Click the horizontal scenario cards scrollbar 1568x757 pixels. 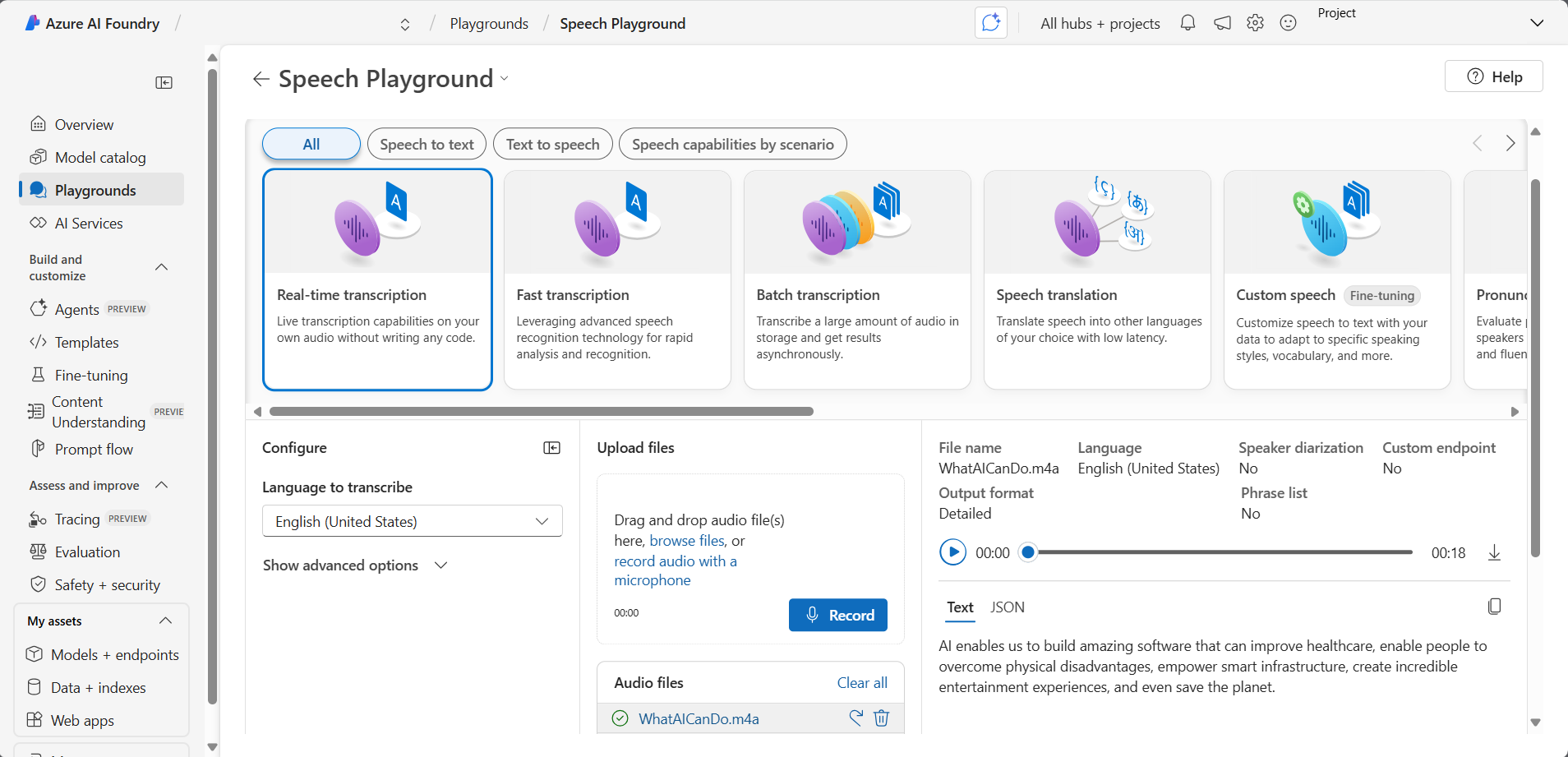point(542,411)
